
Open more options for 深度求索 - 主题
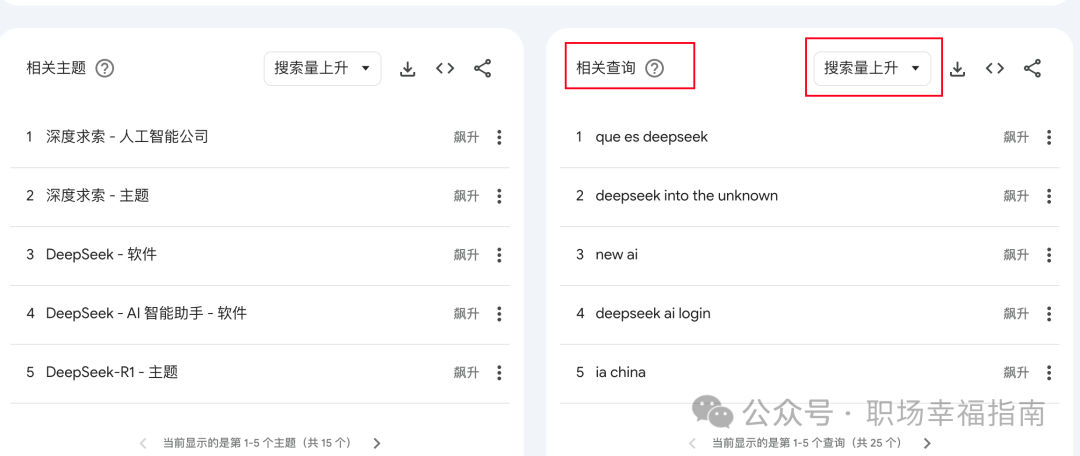tap(499, 196)
